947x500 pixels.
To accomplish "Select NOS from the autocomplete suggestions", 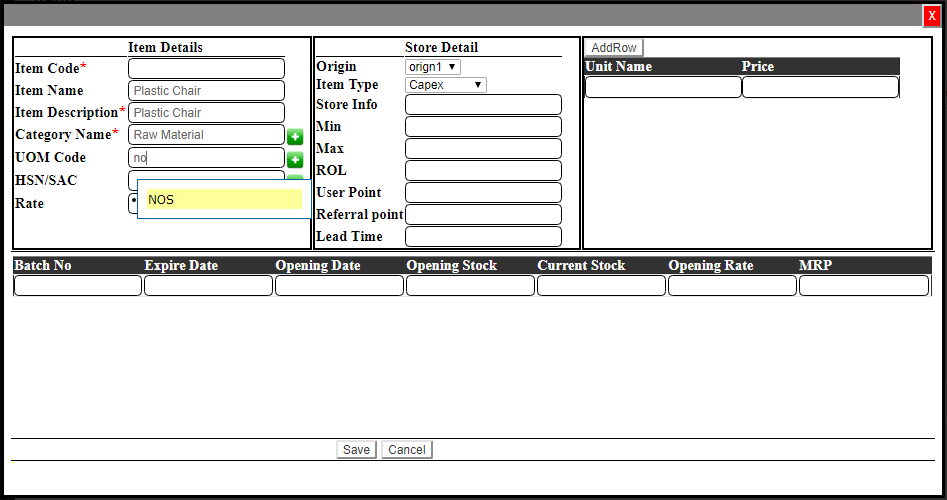I will click(224, 200).
